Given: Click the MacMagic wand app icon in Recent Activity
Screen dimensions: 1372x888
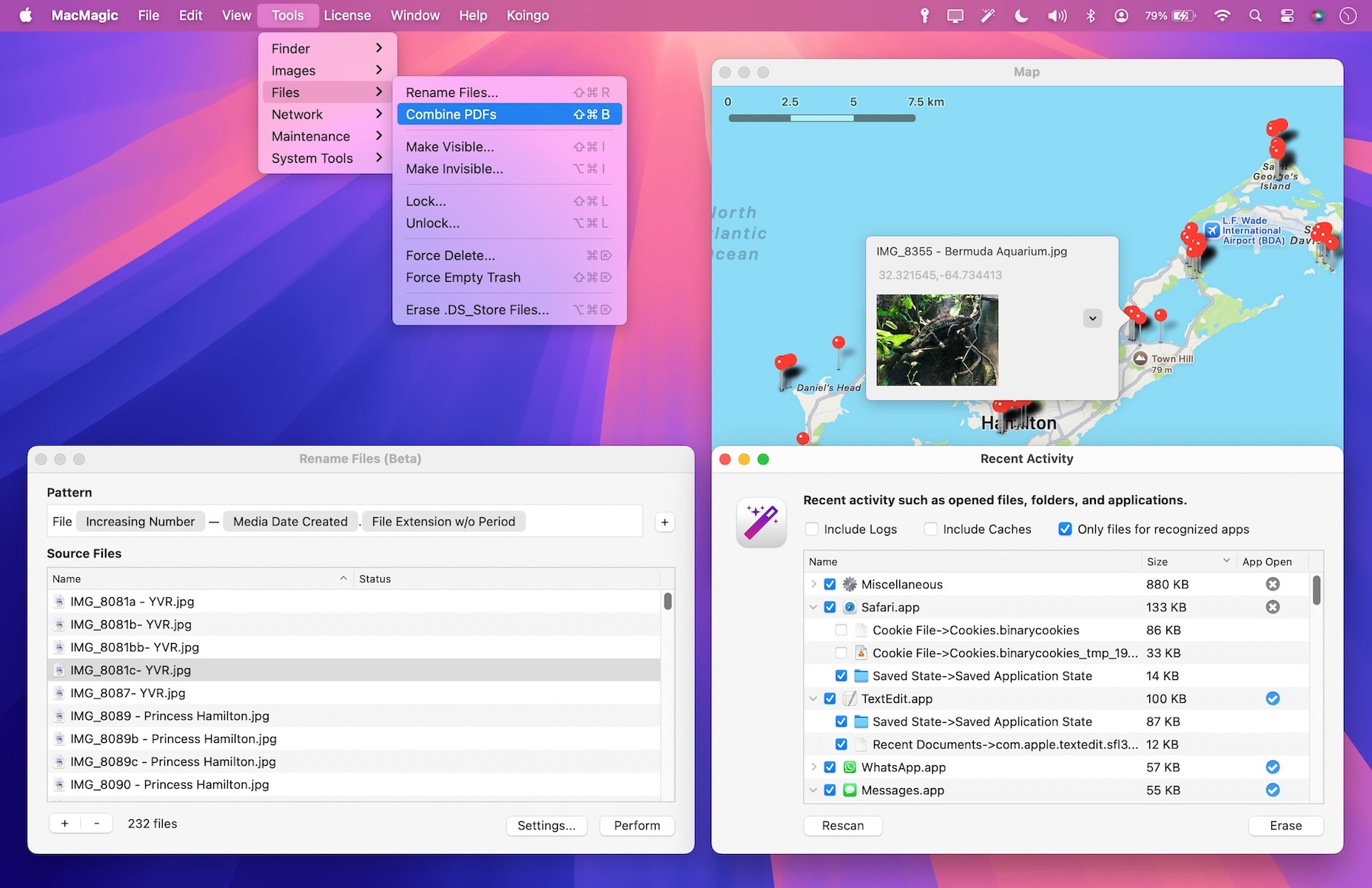Looking at the screenshot, I should point(761,522).
